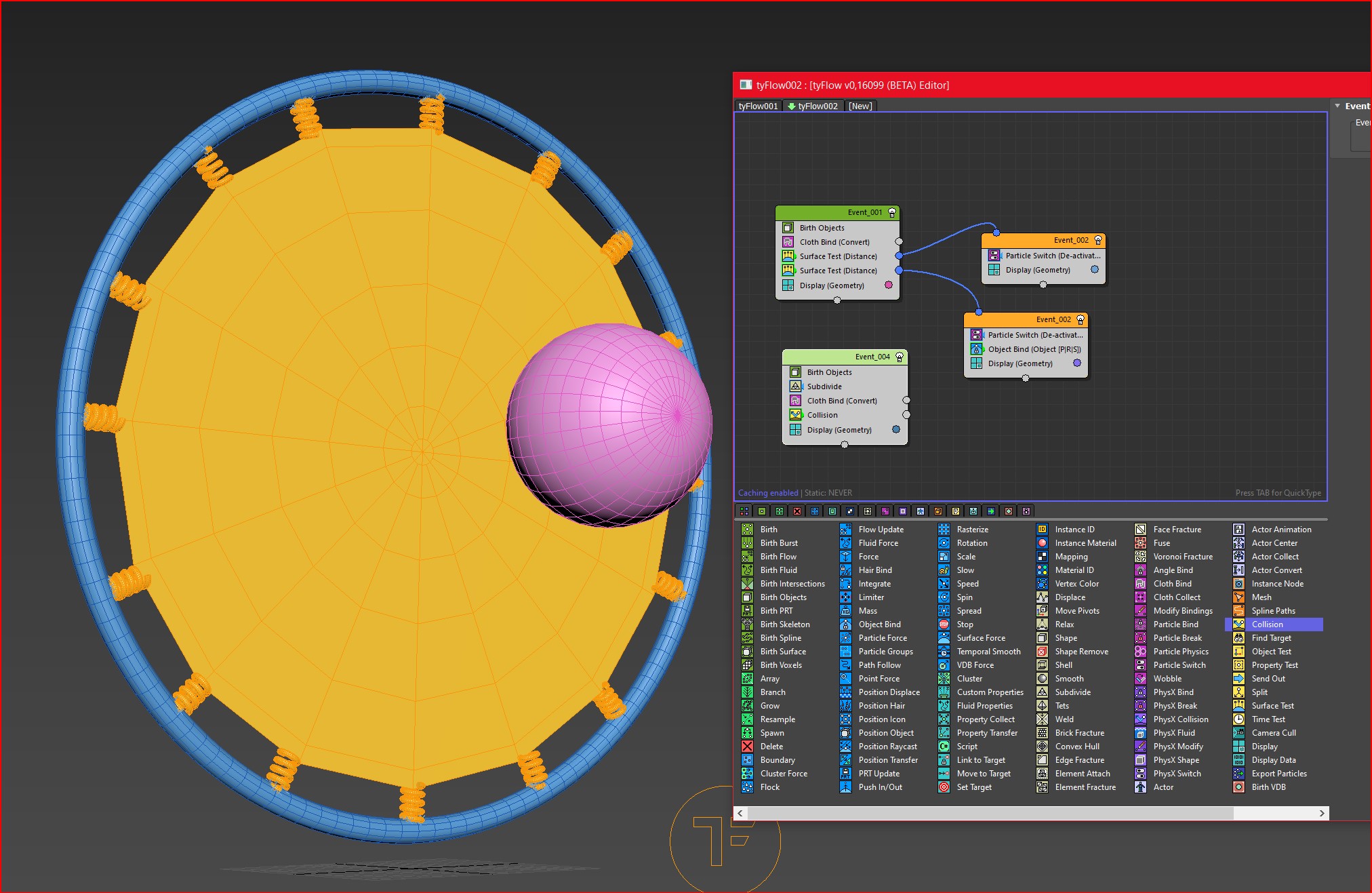Screen dimensions: 1372x893
Task: Click the purple Display color dot in Event_002
Action: pos(1077,363)
